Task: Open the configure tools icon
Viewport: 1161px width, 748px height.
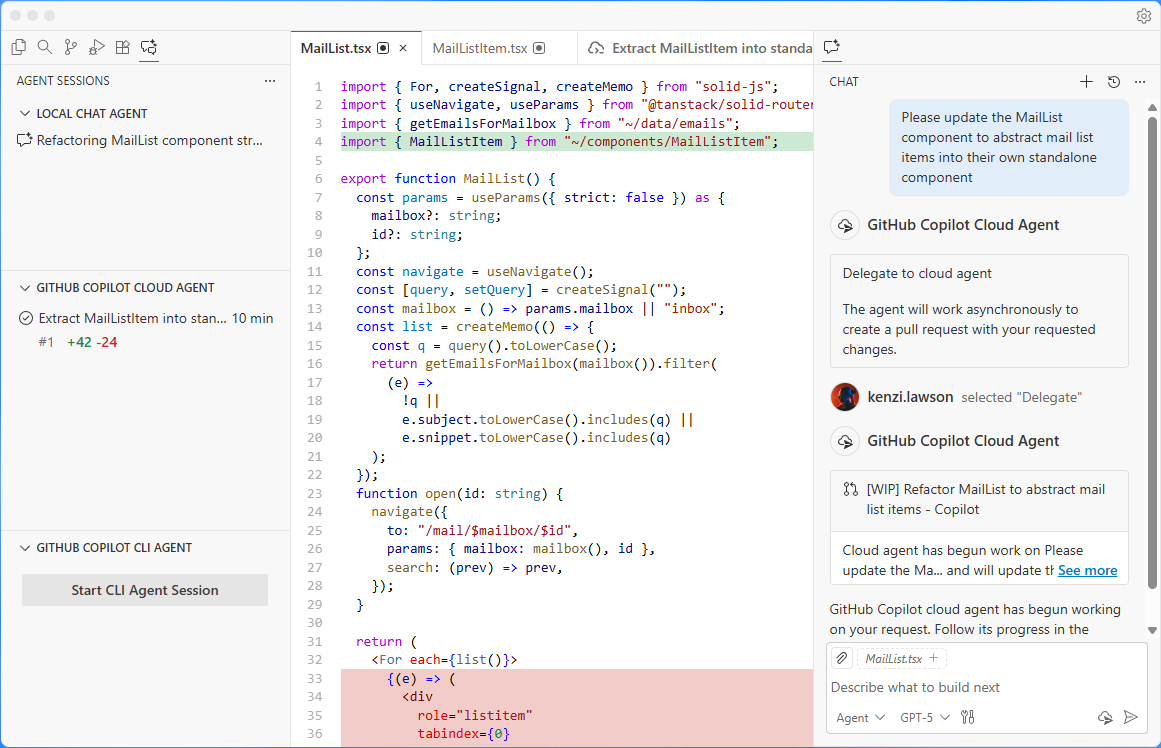Action: [967, 717]
